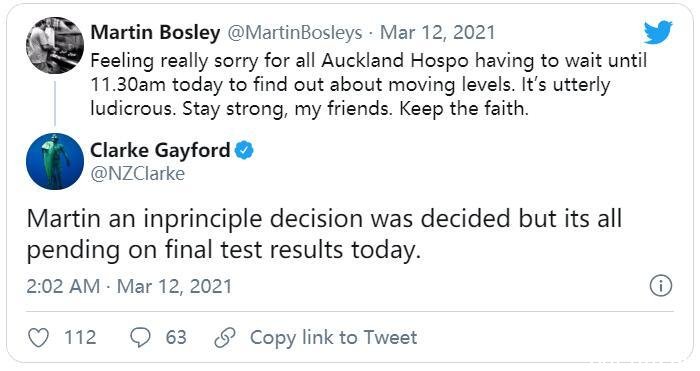Viewport: 700px width, 371px height.
Task: Select Copy link to Tweet
Action: pyautogui.click(x=333, y=338)
